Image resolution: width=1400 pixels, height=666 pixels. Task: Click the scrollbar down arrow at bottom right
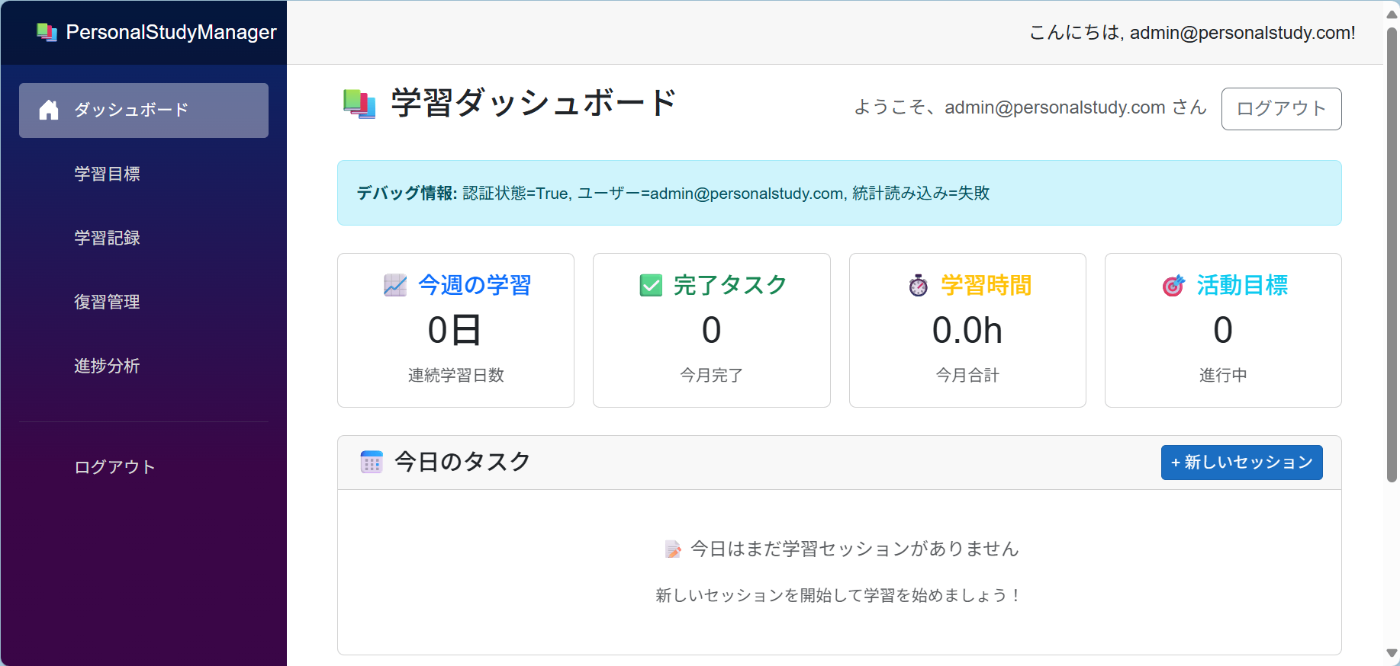[x=1391, y=655]
